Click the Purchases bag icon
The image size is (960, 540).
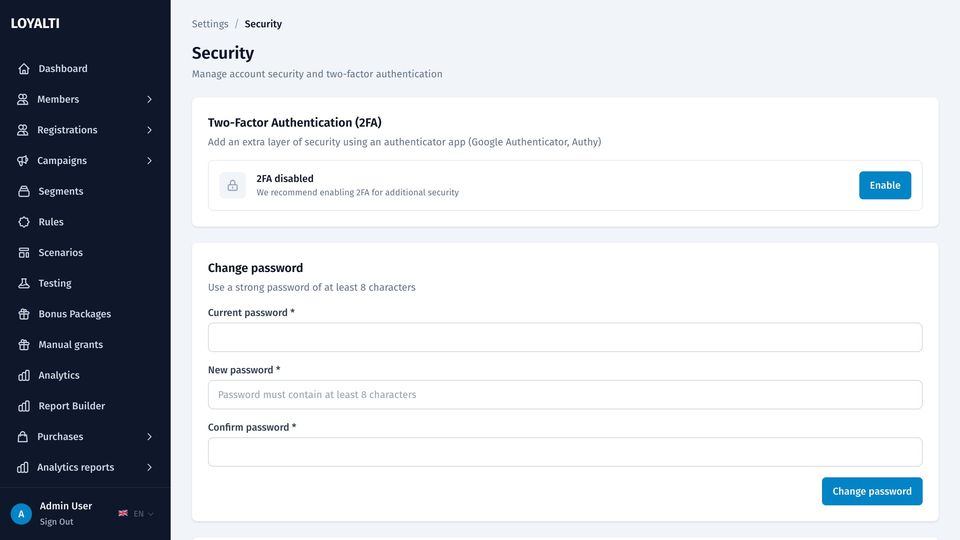[23, 437]
